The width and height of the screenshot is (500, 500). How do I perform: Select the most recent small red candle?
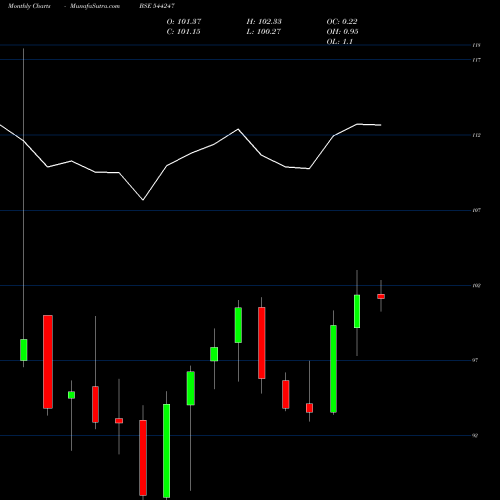click(381, 296)
